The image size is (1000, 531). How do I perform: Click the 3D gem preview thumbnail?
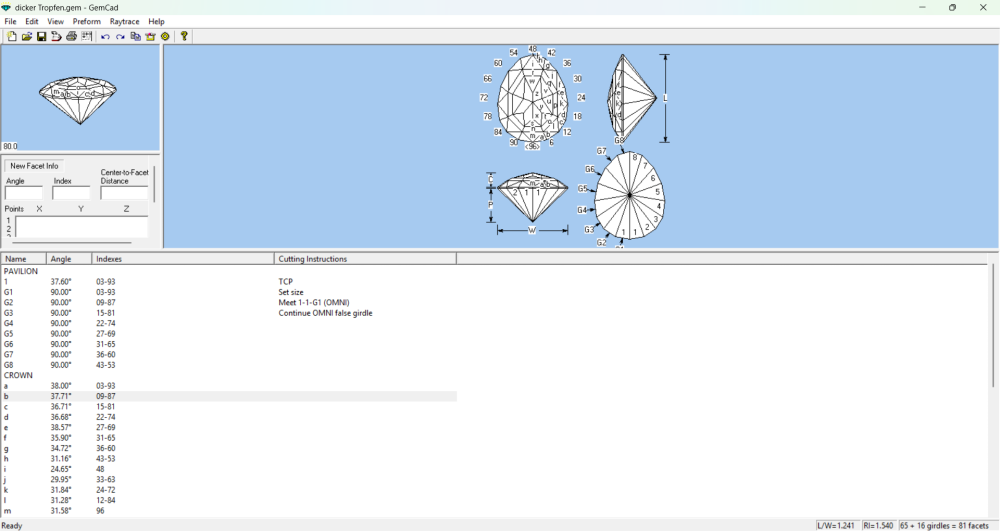[80, 97]
